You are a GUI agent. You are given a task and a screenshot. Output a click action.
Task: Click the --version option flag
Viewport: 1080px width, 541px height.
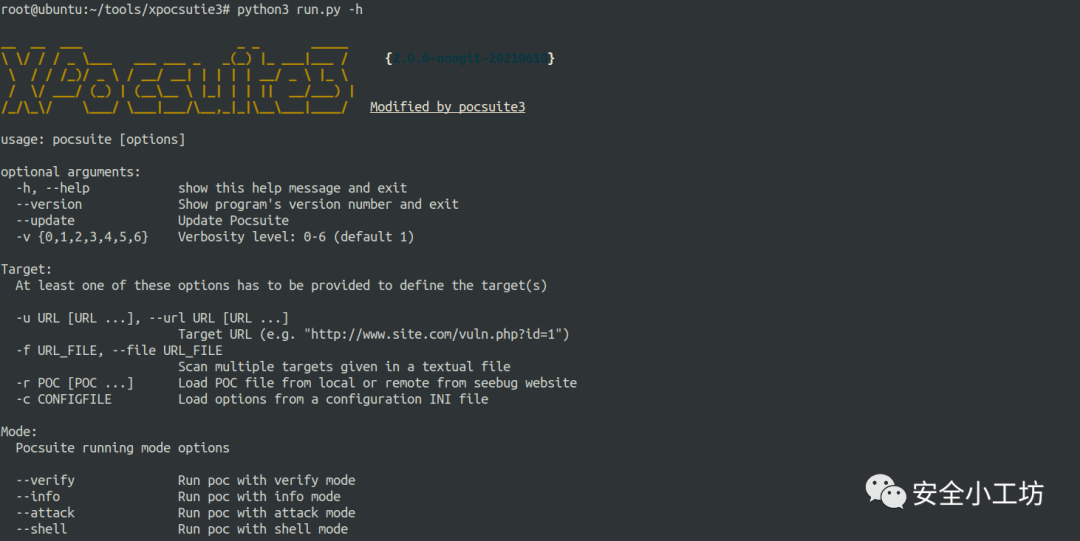49,204
